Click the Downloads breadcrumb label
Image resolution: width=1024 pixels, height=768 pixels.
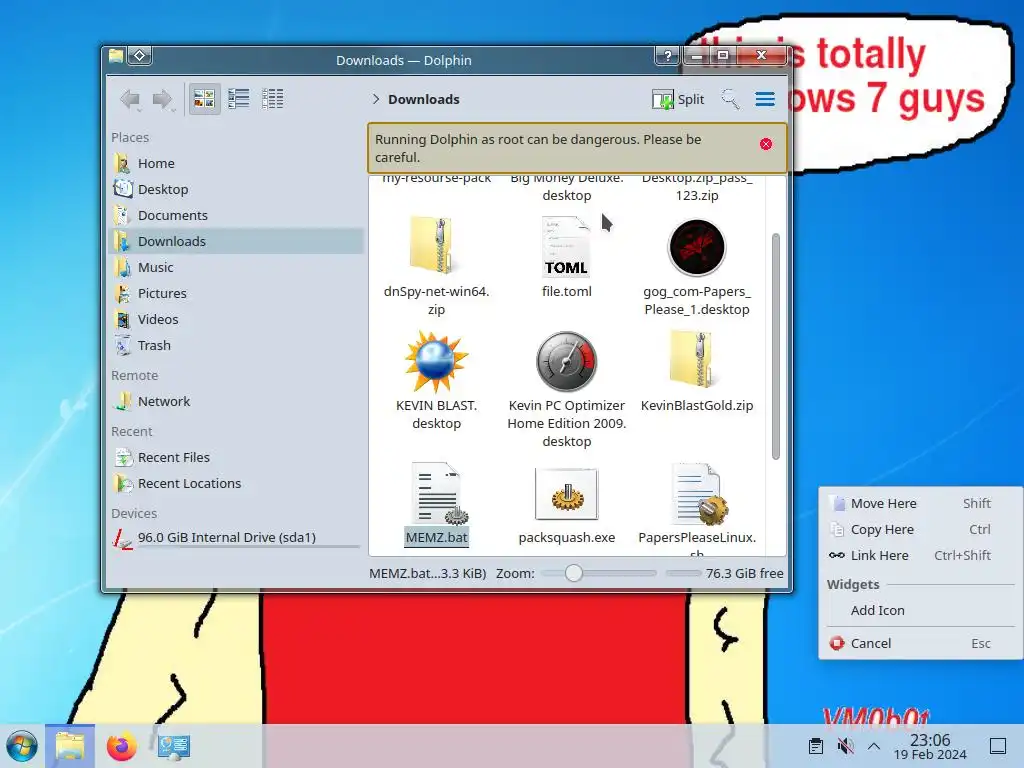pyautogui.click(x=424, y=99)
